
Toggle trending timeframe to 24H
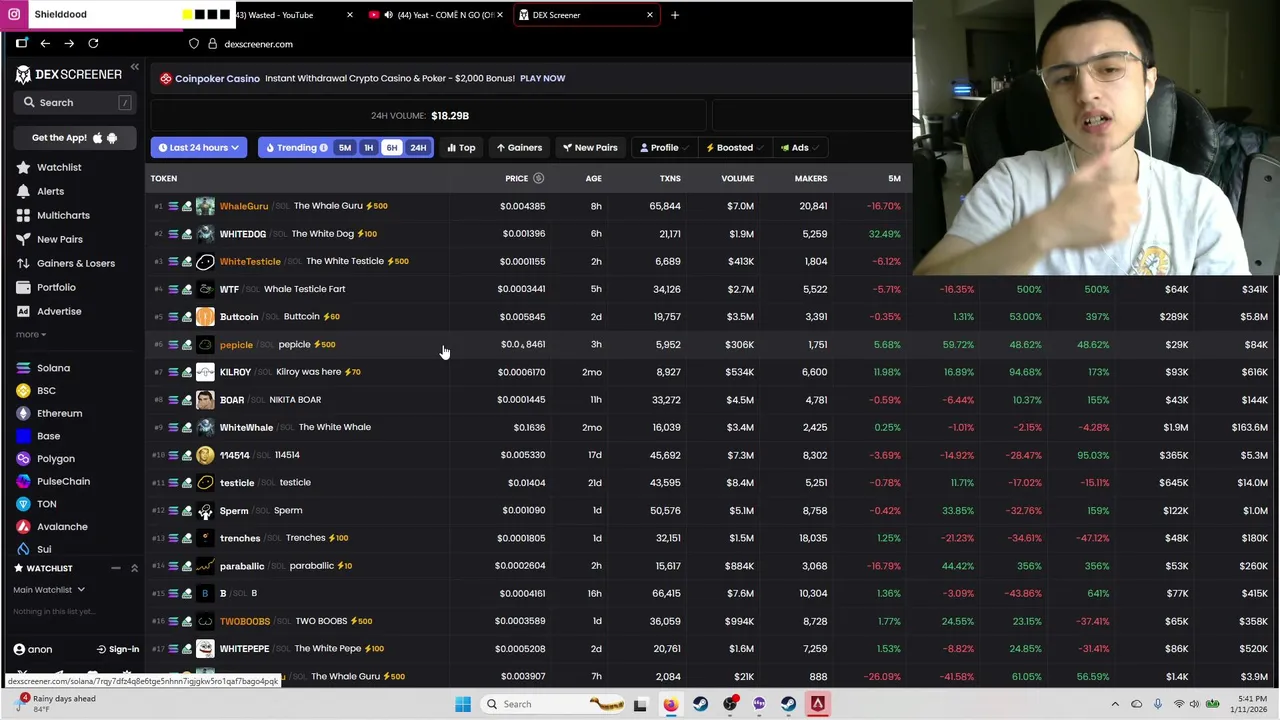[x=418, y=148]
